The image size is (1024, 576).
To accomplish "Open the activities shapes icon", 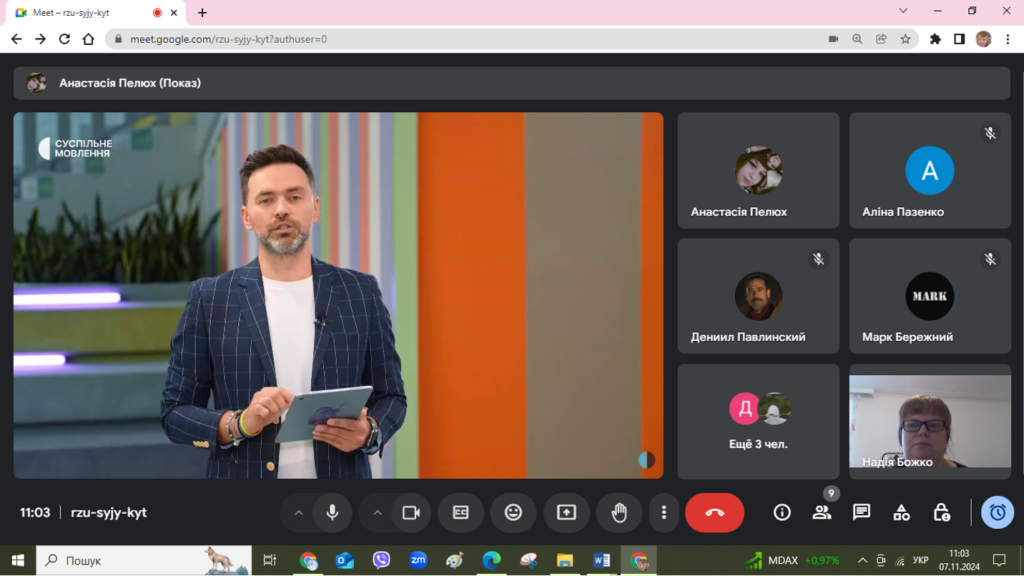I will click(x=901, y=513).
